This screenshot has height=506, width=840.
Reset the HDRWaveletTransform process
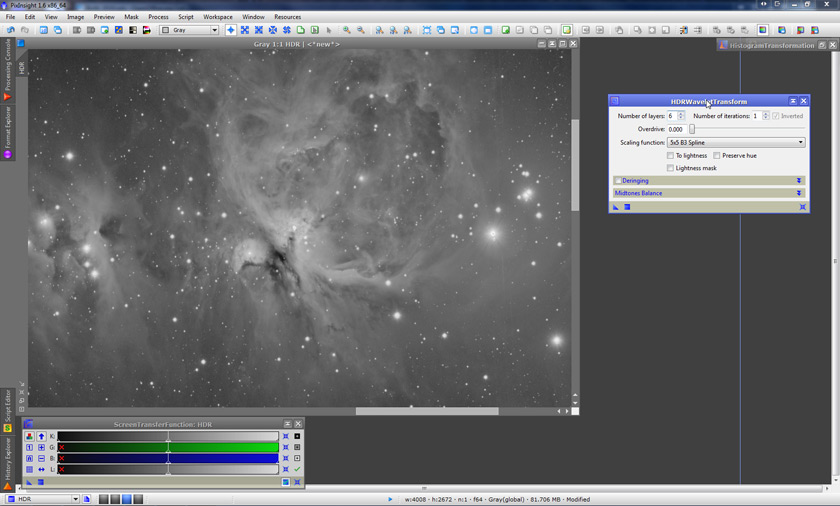[x=802, y=207]
